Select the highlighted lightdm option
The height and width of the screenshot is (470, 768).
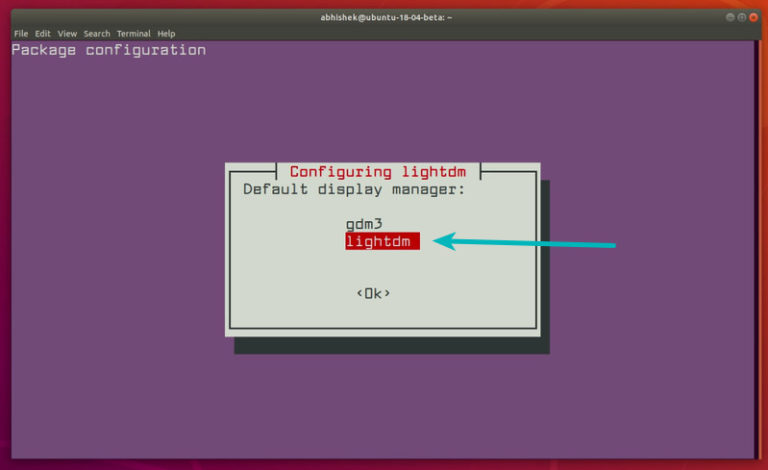pos(382,241)
